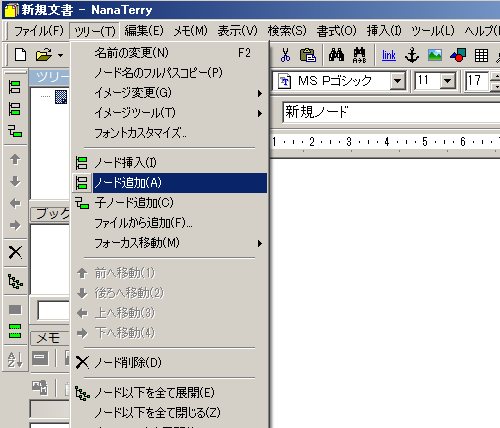Click the binoculars replace A→B icon

coord(360,55)
